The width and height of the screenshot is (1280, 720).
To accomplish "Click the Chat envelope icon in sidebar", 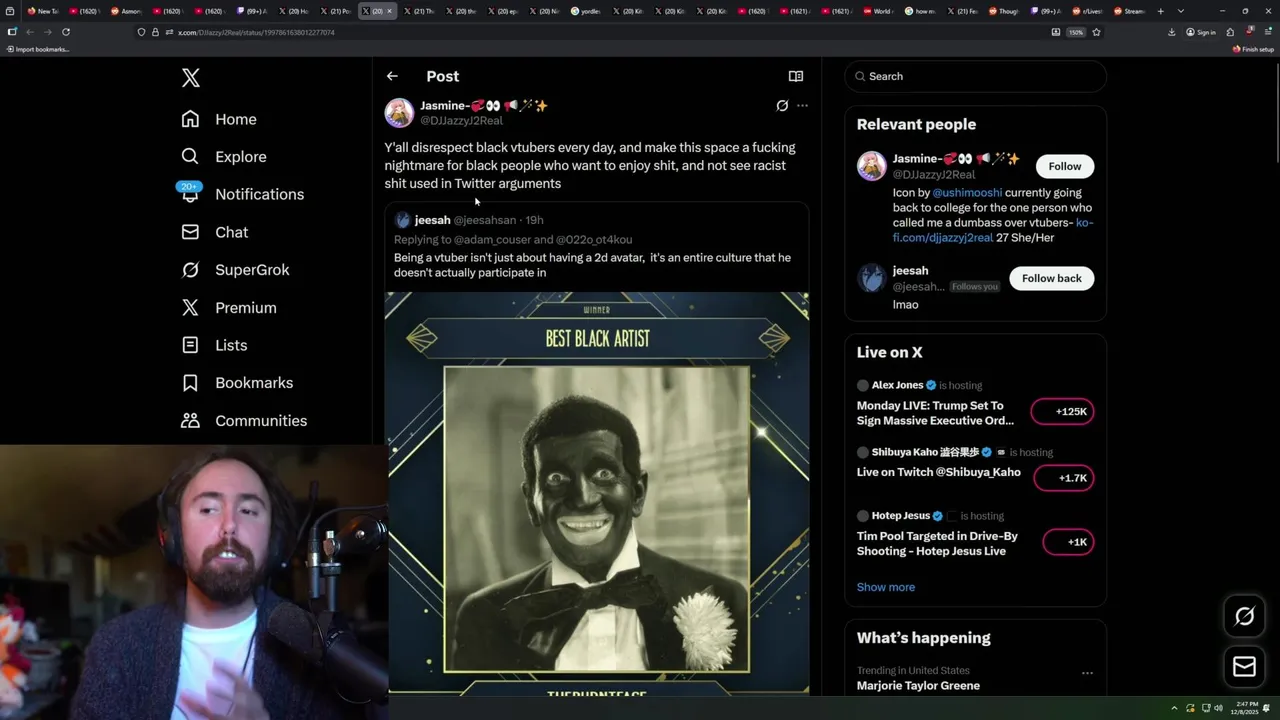I will [190, 232].
